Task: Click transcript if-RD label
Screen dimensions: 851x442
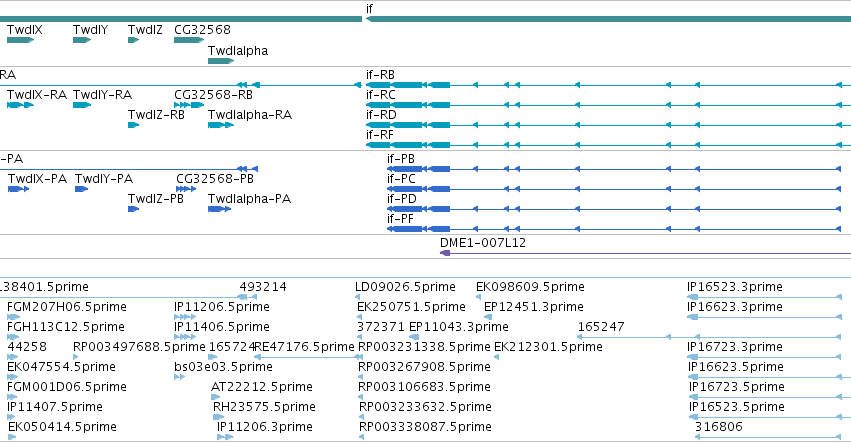Action: coord(381,115)
